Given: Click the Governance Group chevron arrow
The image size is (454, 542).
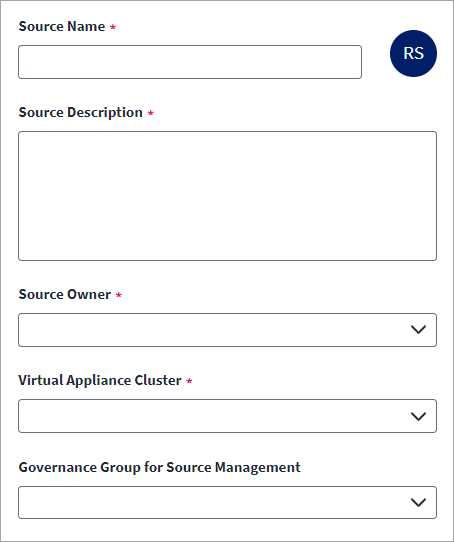Looking at the screenshot, I should pos(418,502).
